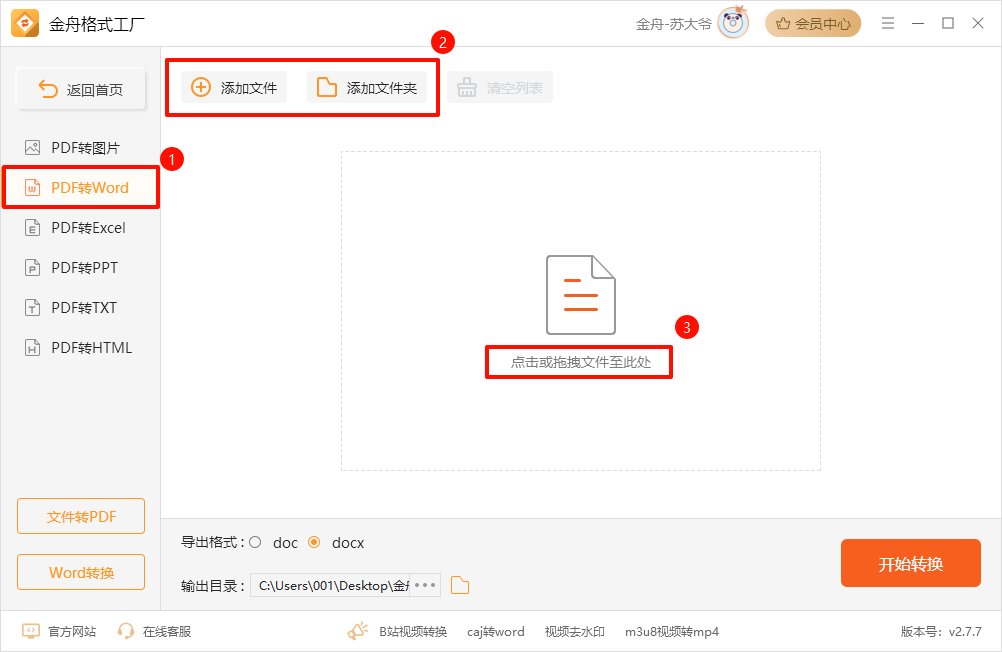Click the output folder browse icon
This screenshot has height=652, width=1002.
(x=460, y=586)
